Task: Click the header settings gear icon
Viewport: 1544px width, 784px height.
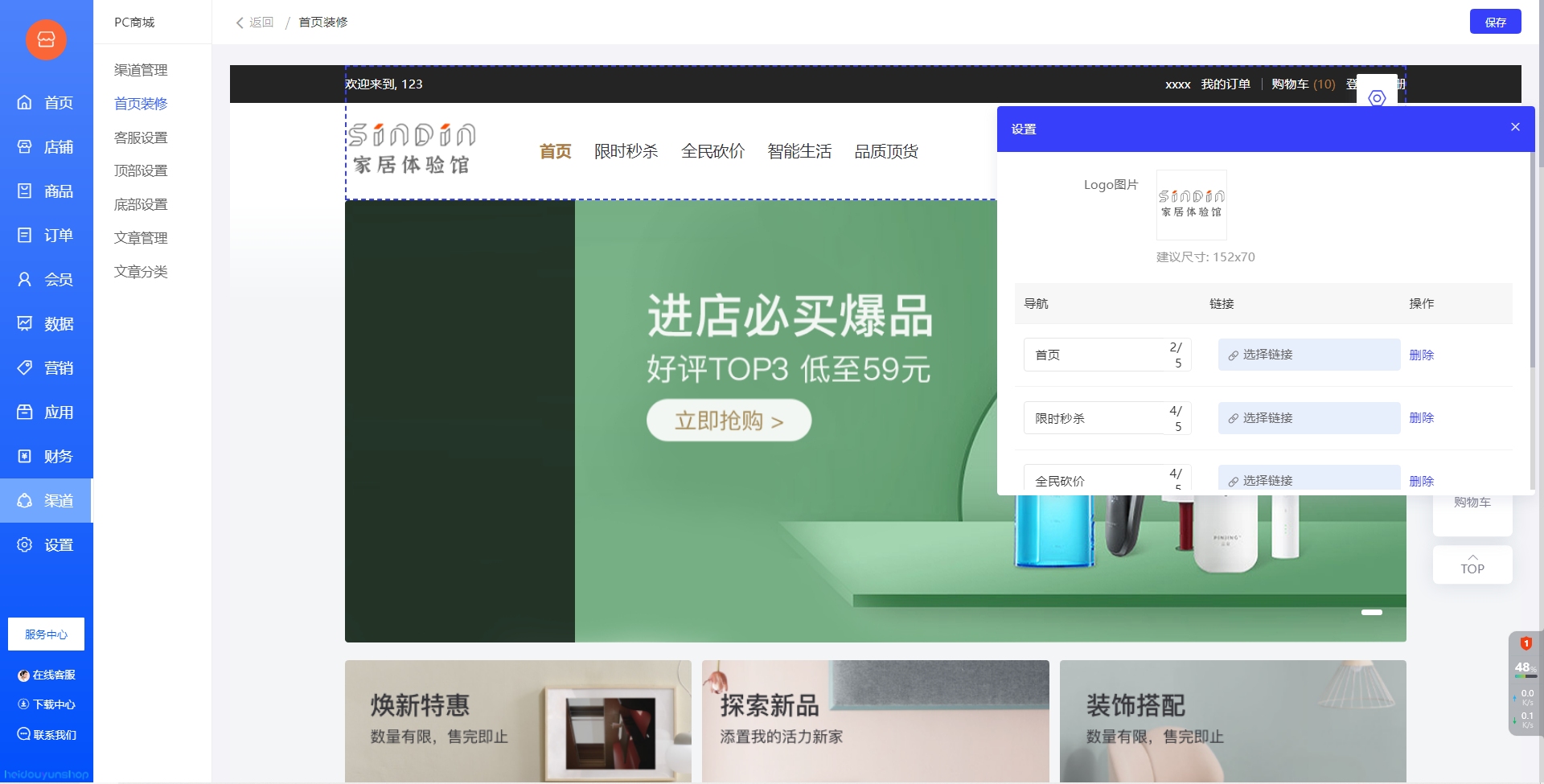Action: tap(1377, 98)
